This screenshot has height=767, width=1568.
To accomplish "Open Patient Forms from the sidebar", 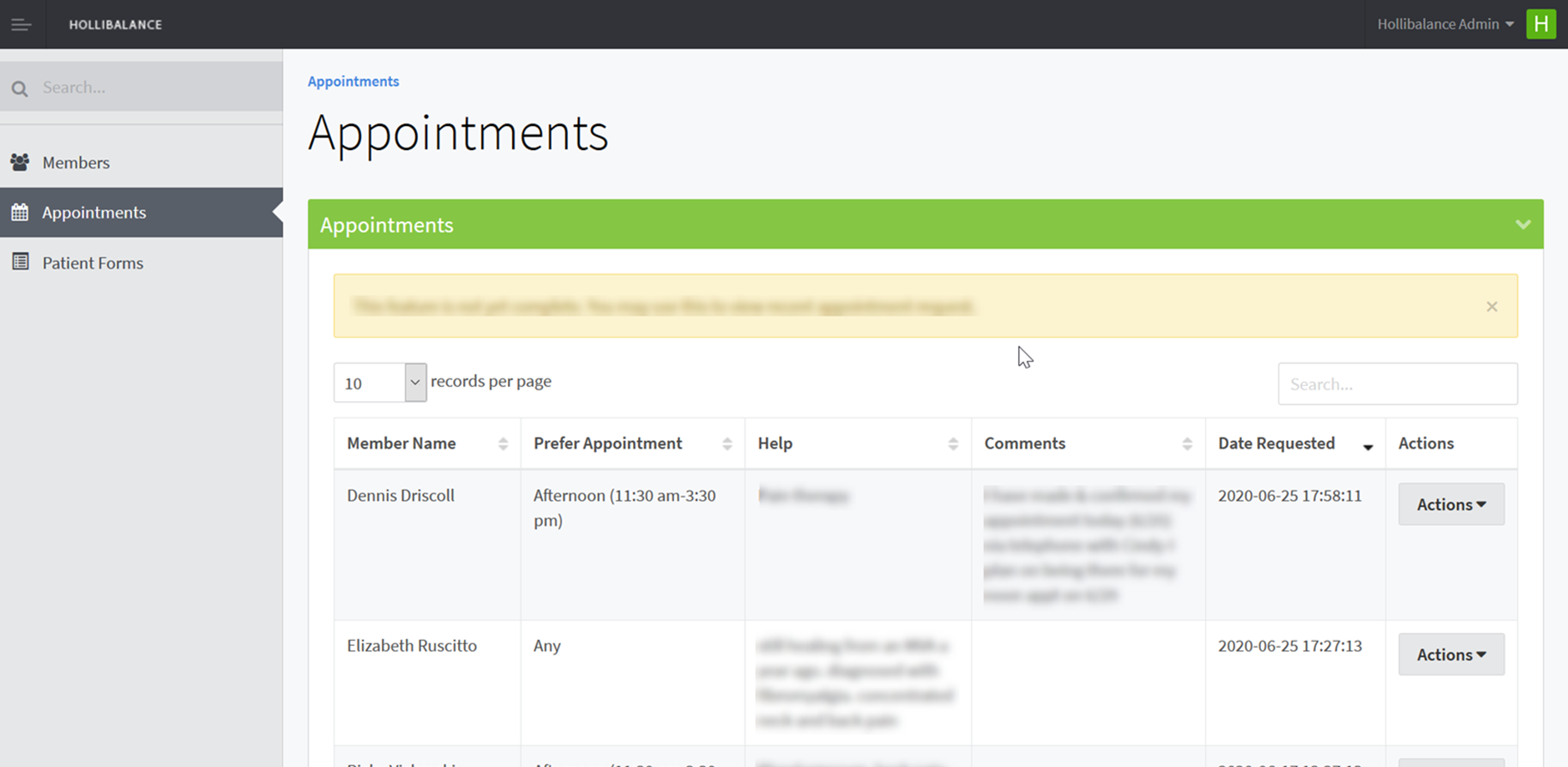I will 93,263.
